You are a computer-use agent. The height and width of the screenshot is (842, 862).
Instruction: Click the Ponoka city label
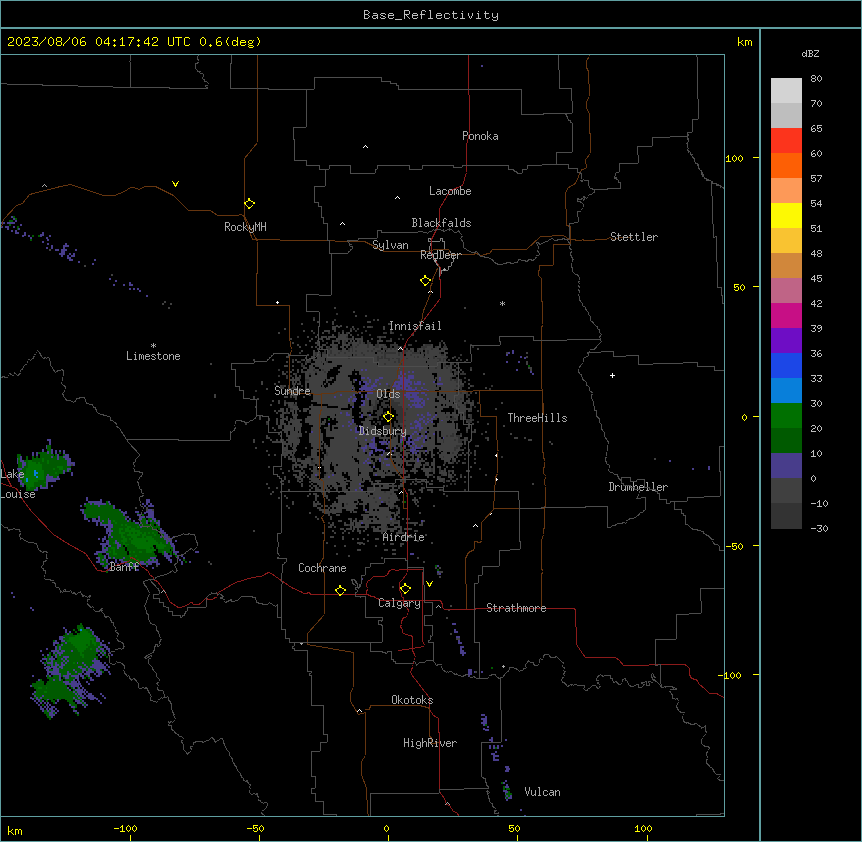tap(480, 136)
